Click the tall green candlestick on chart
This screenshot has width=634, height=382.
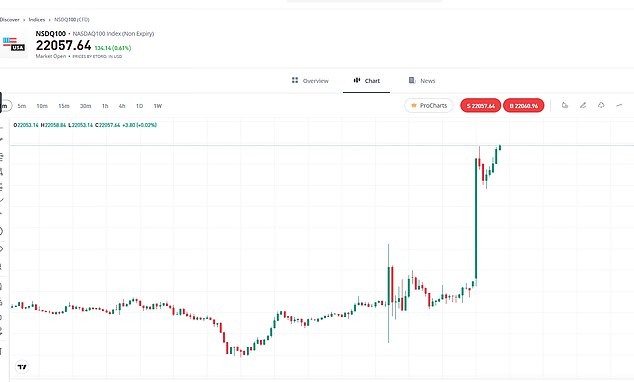click(x=476, y=219)
